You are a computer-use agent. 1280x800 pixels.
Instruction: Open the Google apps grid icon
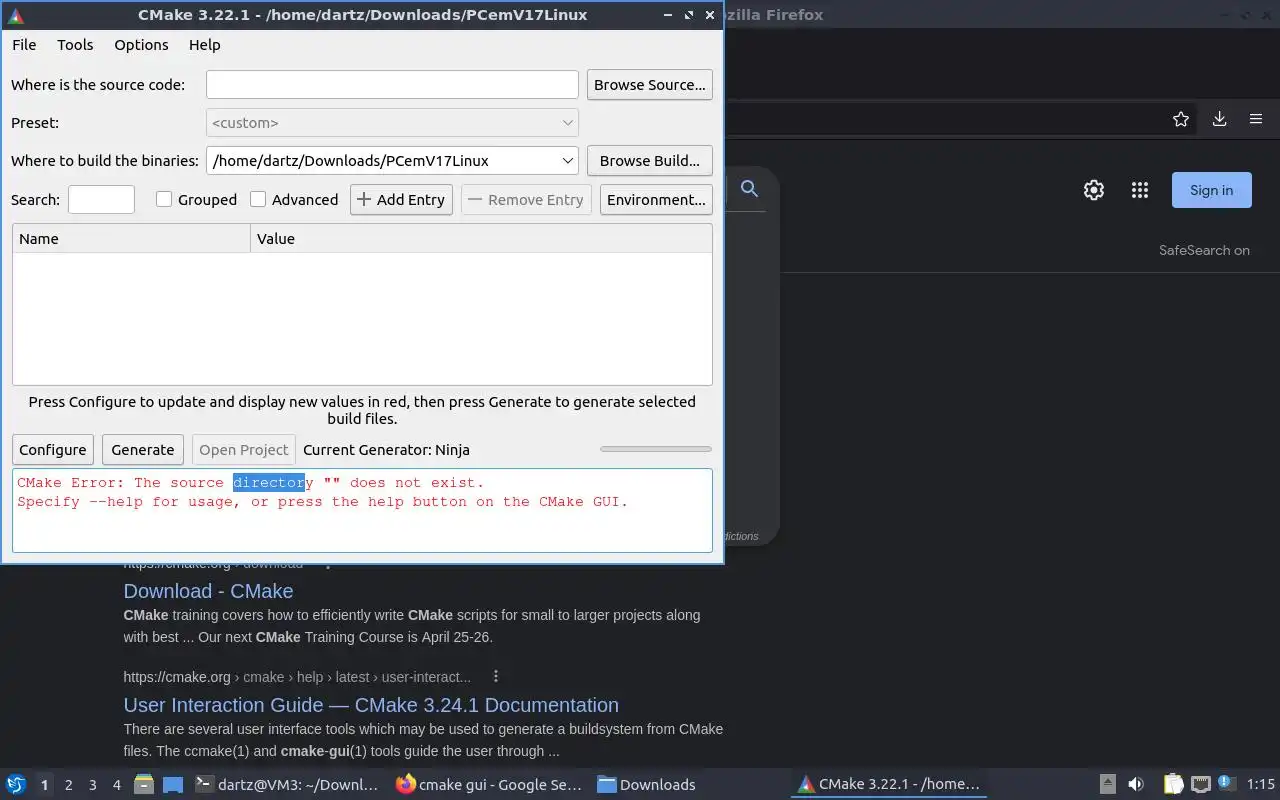1140,190
